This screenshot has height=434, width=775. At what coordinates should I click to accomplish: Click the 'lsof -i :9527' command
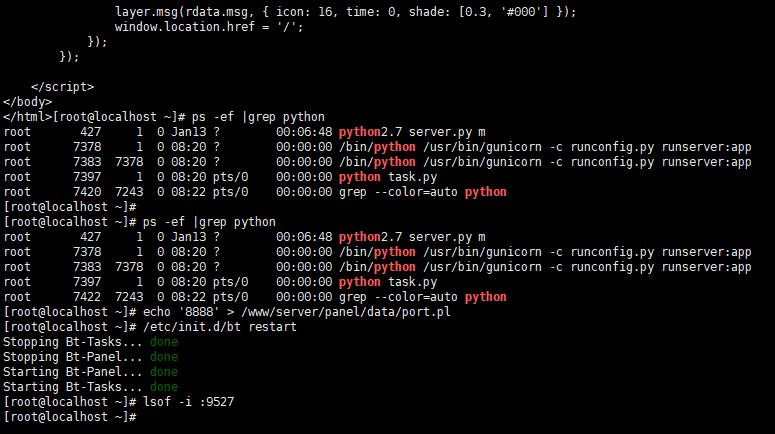(x=188, y=402)
